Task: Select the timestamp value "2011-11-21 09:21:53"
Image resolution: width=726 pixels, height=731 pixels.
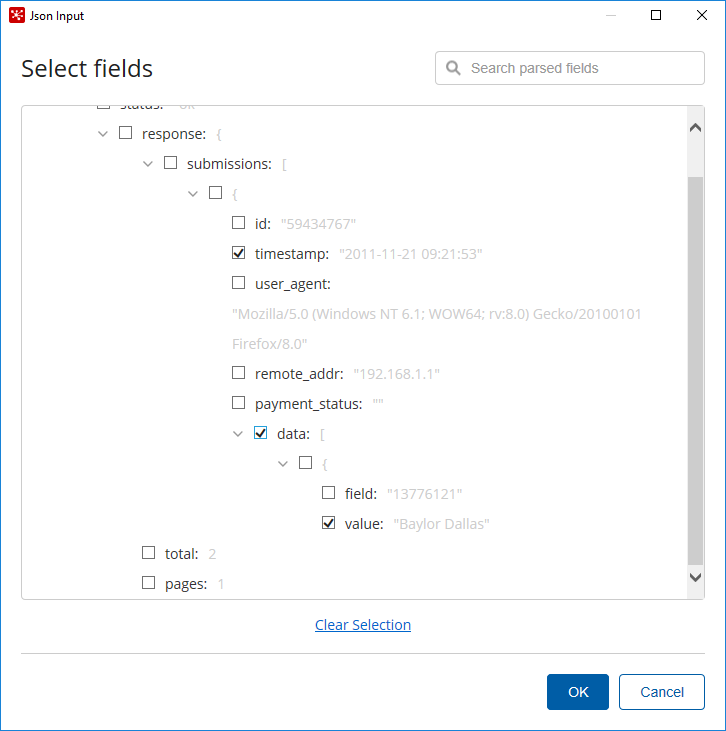Action: click(410, 254)
